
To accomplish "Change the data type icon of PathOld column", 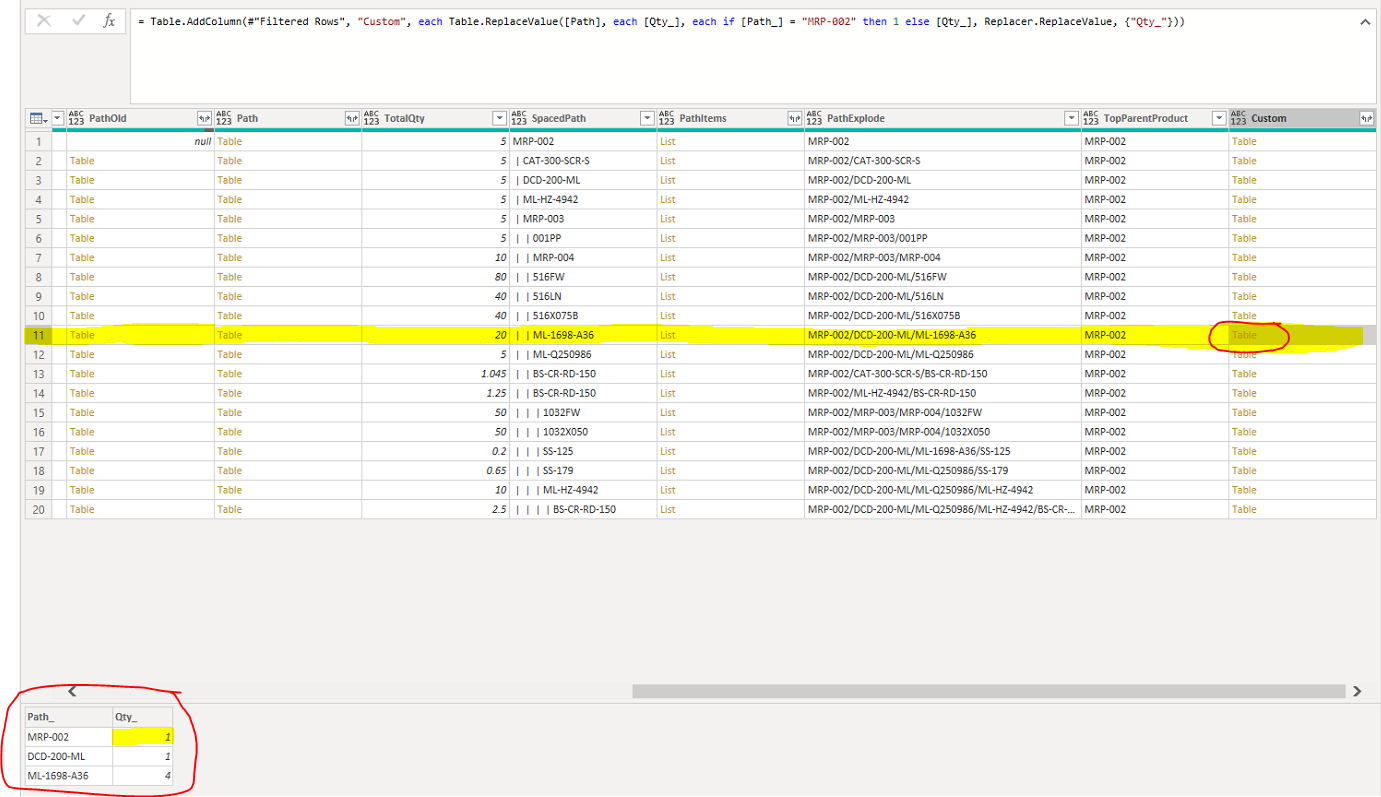I will pos(77,118).
